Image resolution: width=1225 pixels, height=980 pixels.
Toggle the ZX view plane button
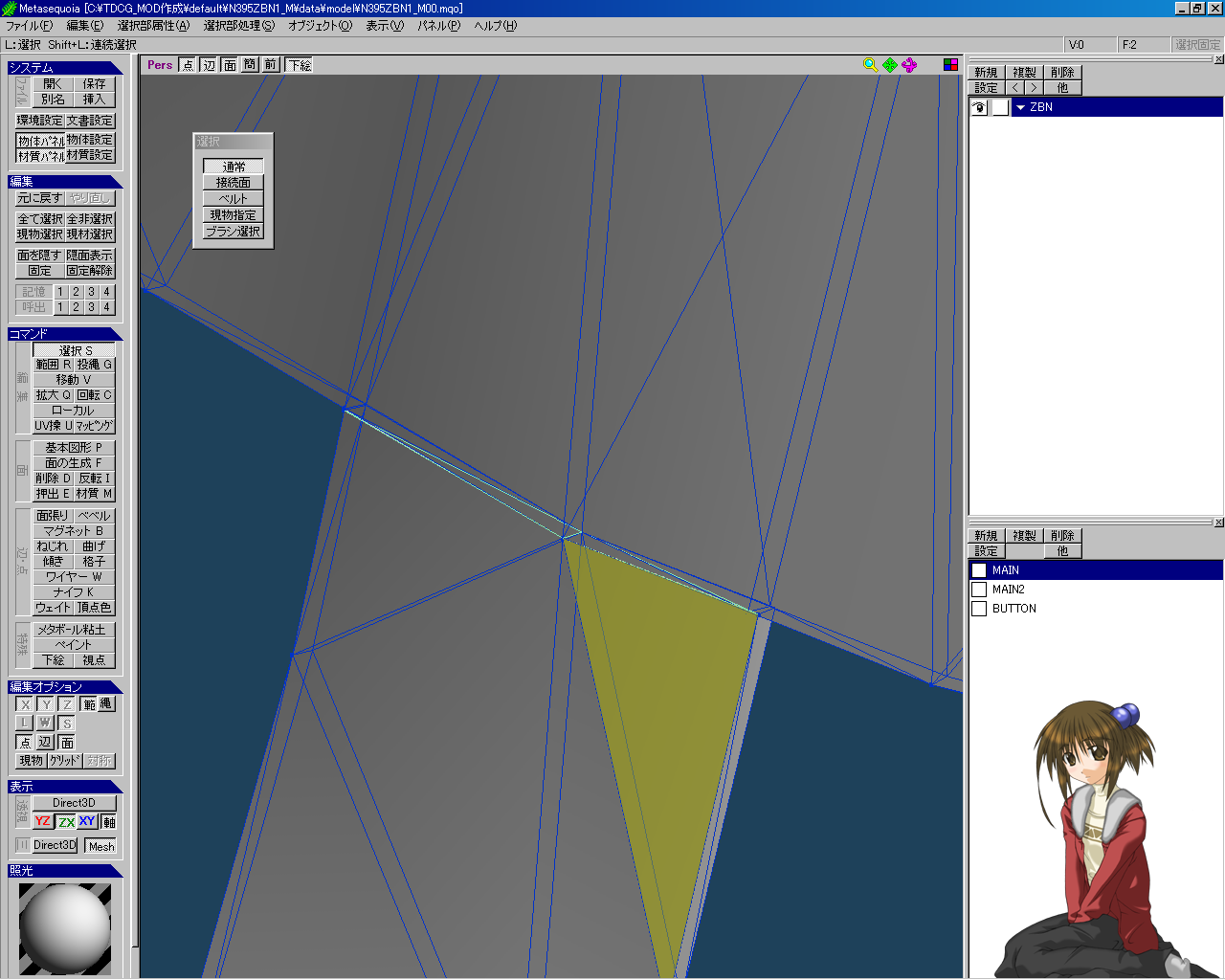66,821
